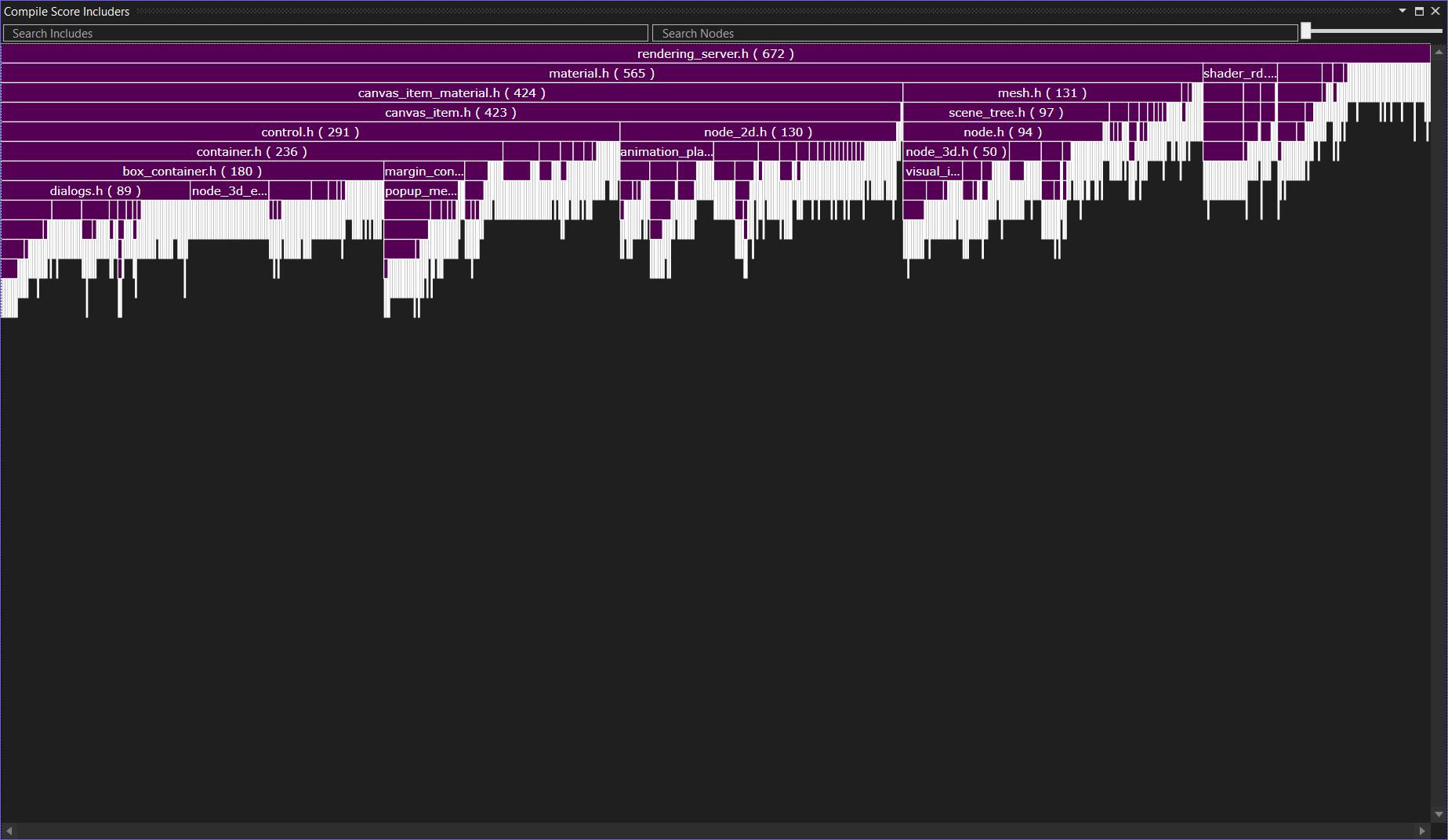
Task: Click the horizontal scrollbar right arrow
Action: pos(1422,831)
